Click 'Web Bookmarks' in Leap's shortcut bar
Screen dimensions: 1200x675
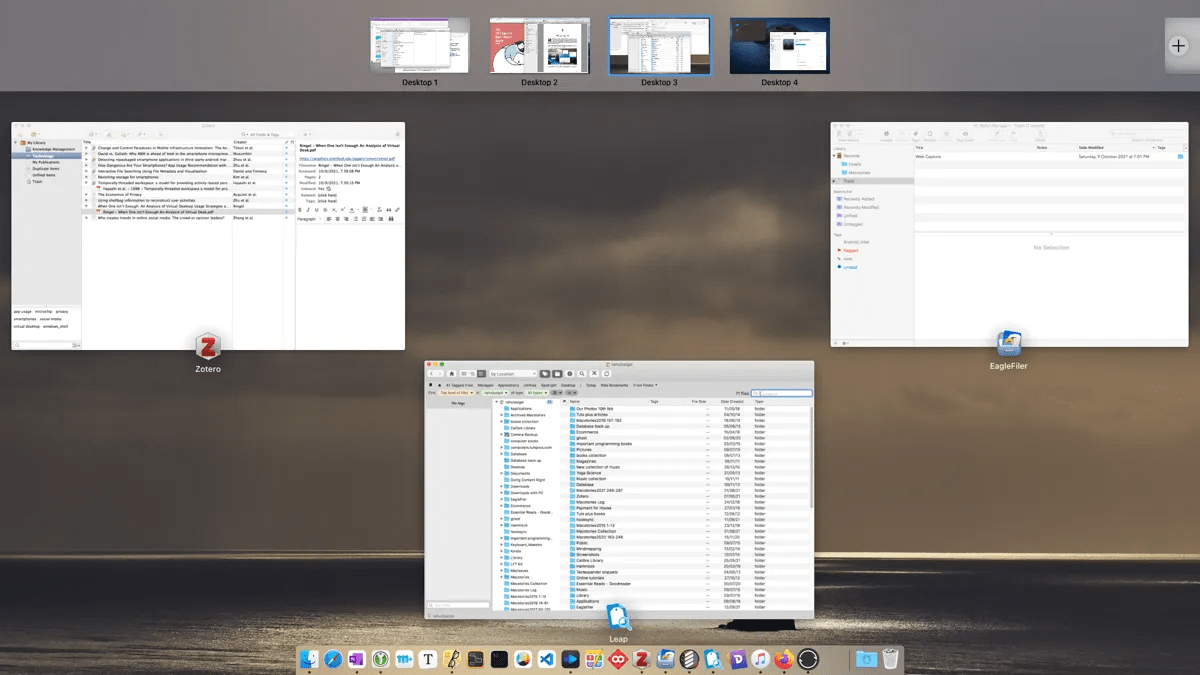click(x=614, y=384)
